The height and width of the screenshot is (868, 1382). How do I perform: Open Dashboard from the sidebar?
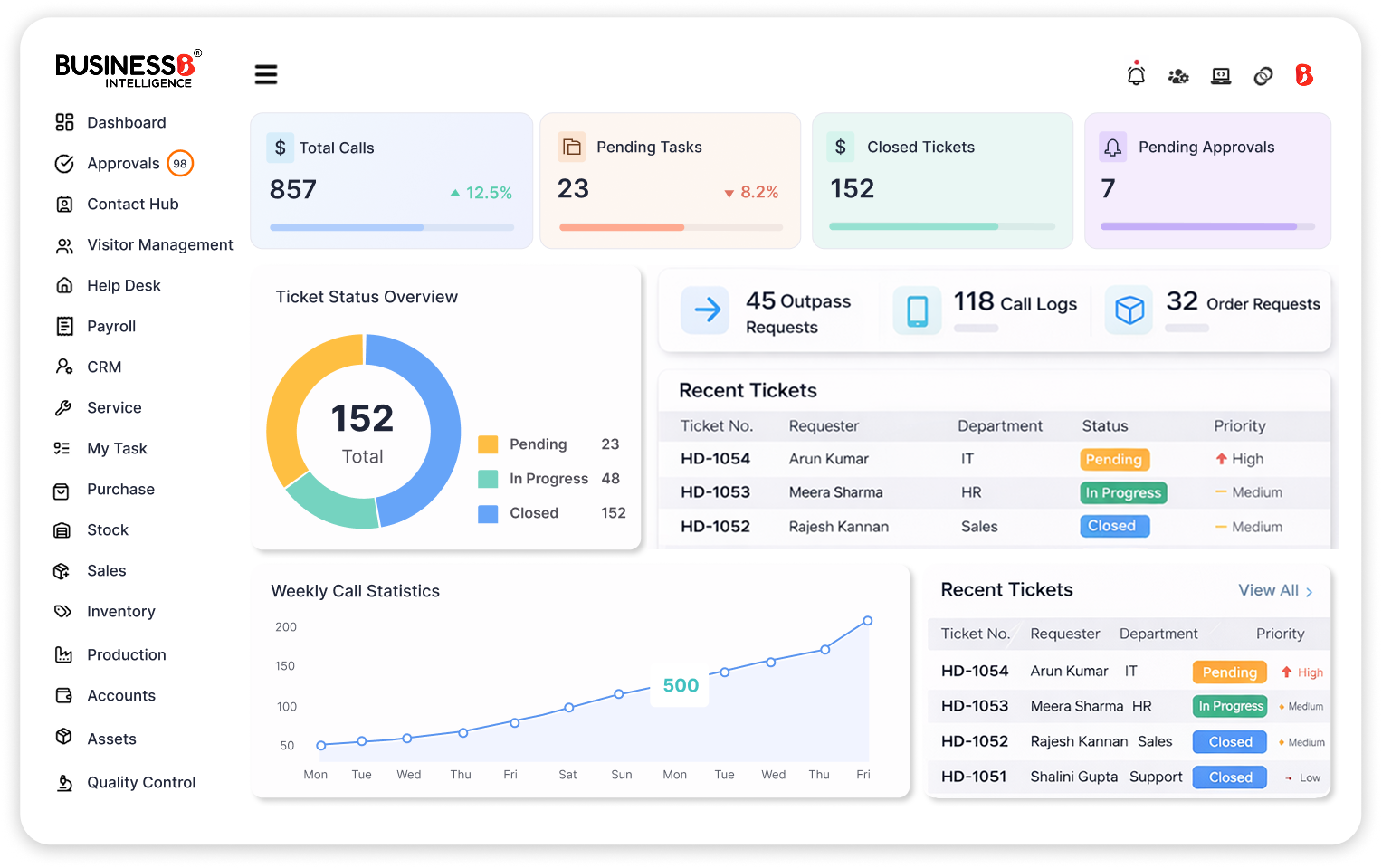(x=126, y=122)
